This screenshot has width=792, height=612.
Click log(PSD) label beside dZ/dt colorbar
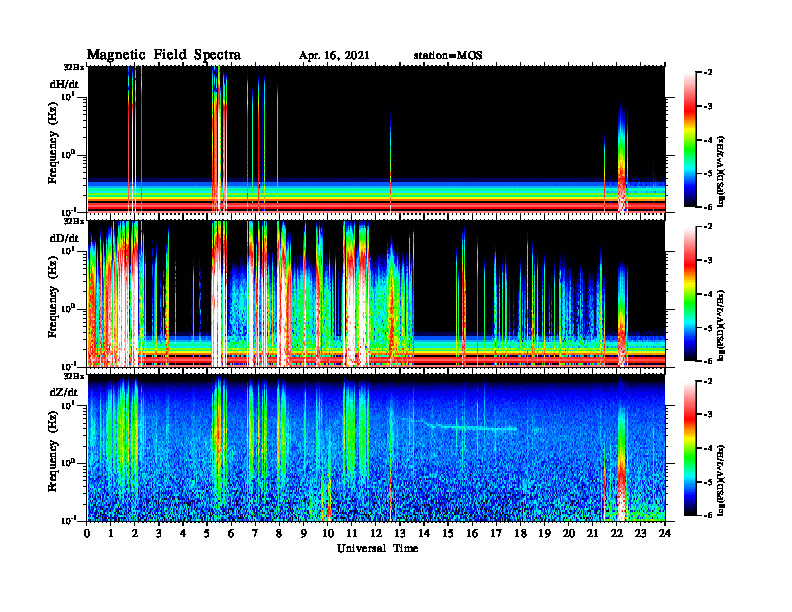(722, 479)
